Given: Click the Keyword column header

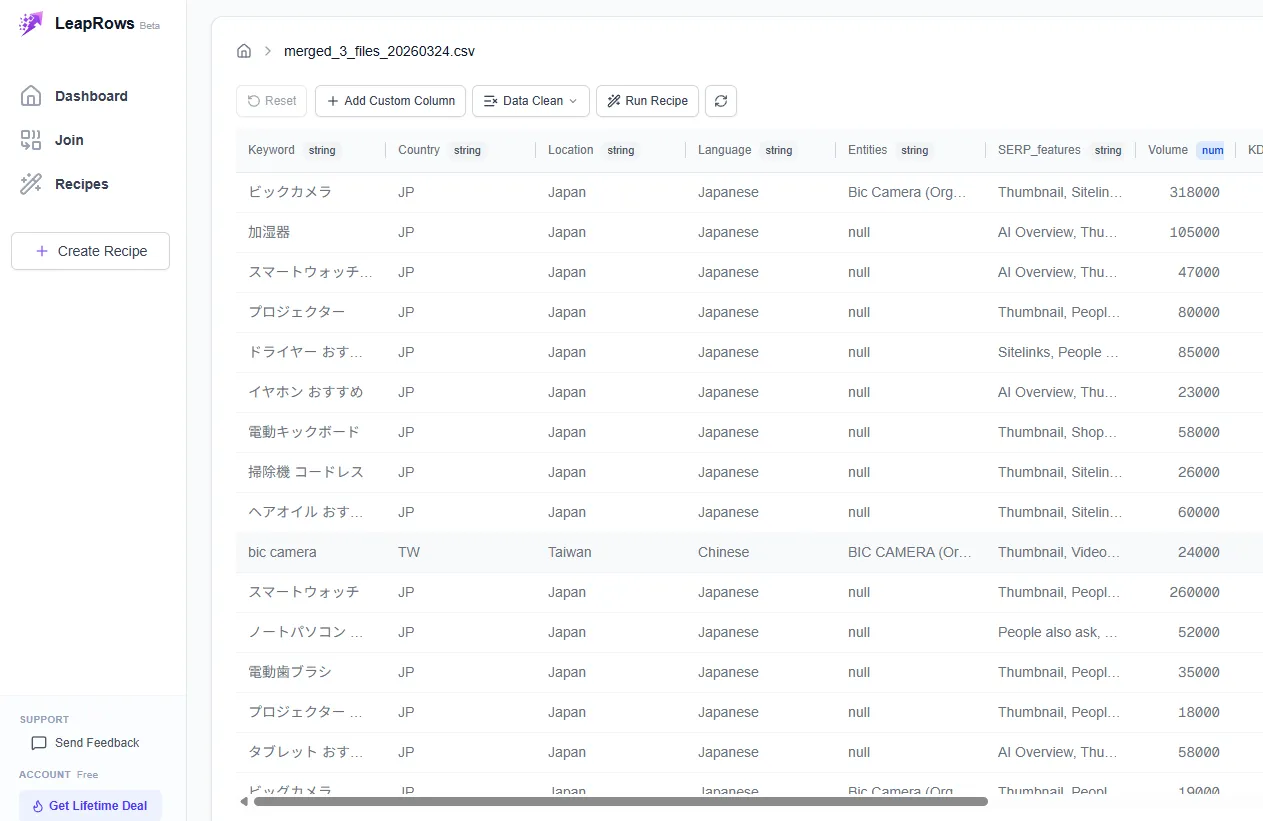Looking at the screenshot, I should pyautogui.click(x=311, y=150).
